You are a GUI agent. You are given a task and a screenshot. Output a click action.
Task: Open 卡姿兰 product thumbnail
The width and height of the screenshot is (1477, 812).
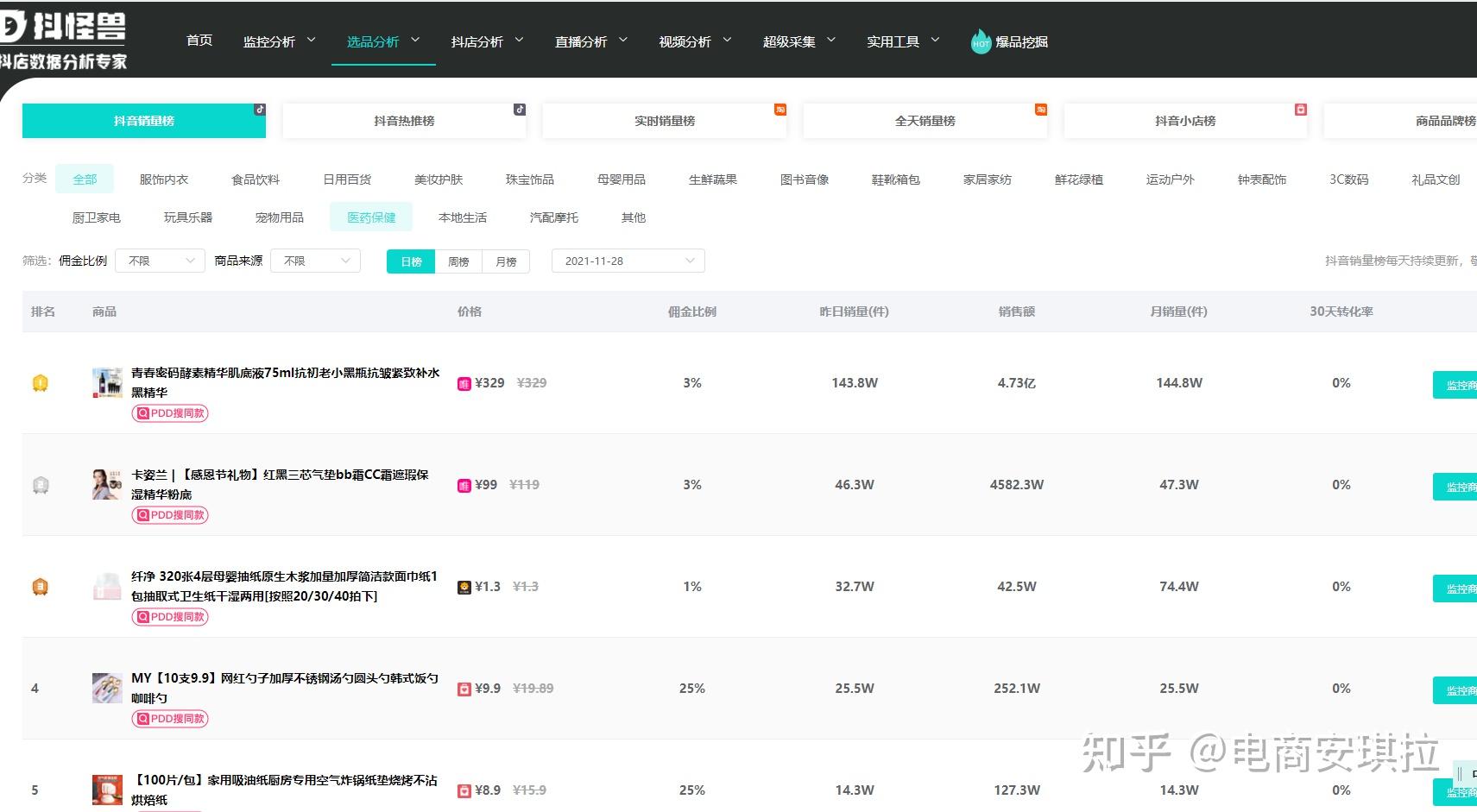107,485
